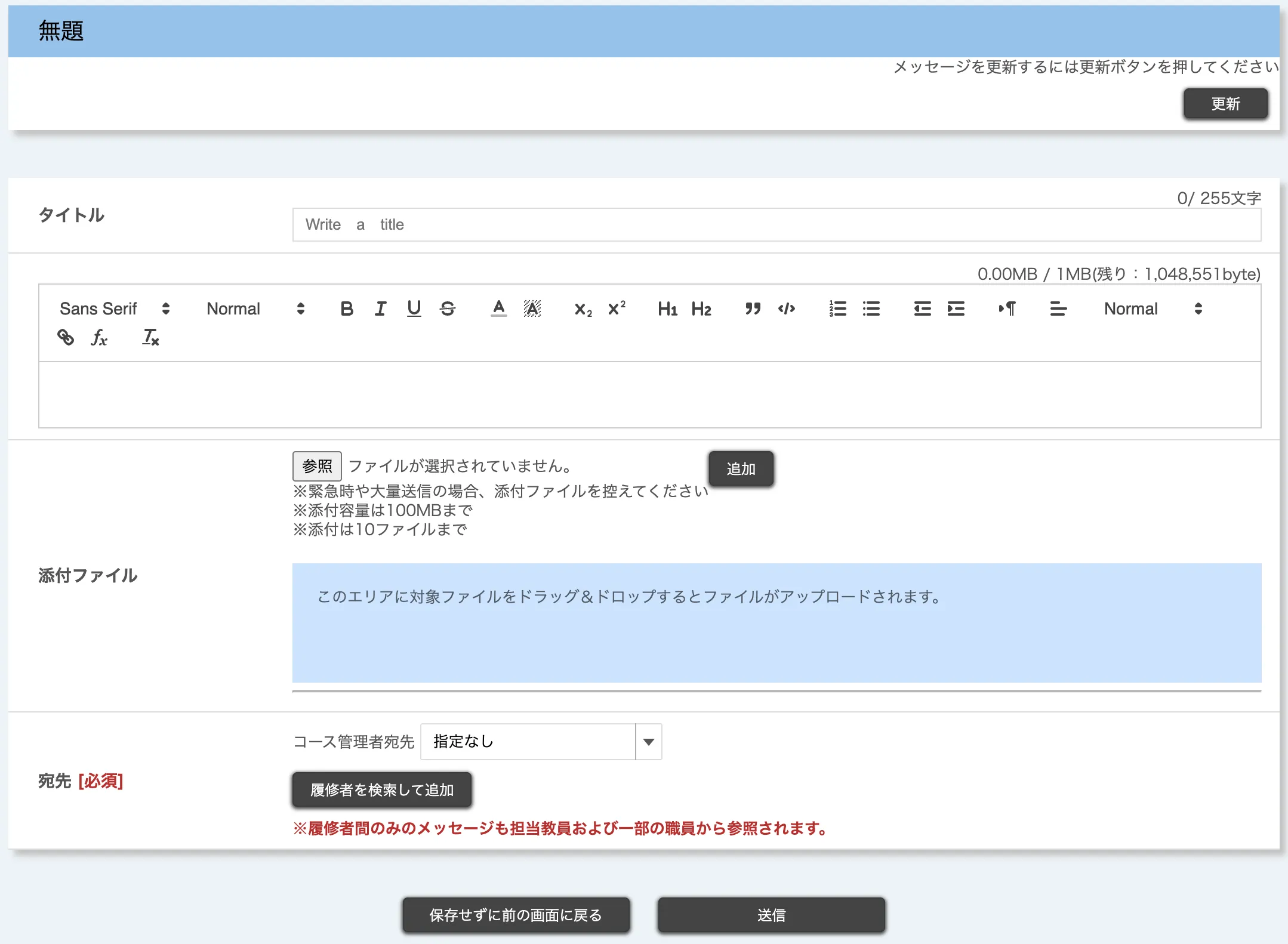Toggle italic text formatting
This screenshot has height=944, width=1288.
380,309
